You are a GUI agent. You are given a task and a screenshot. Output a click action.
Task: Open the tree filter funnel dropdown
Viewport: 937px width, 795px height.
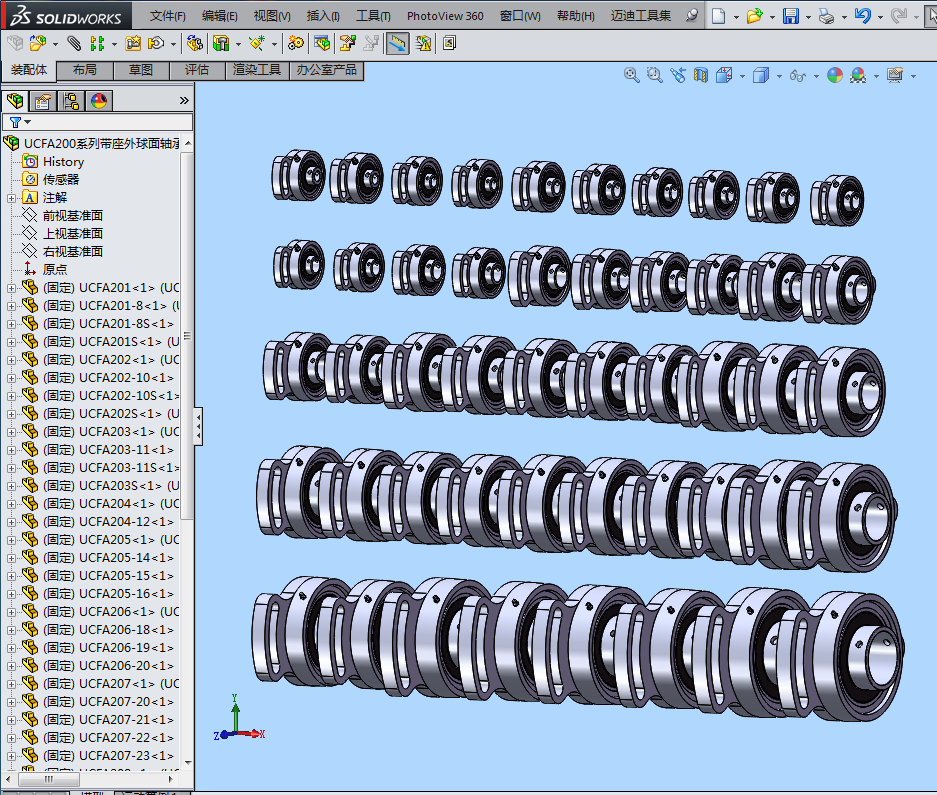(20, 122)
